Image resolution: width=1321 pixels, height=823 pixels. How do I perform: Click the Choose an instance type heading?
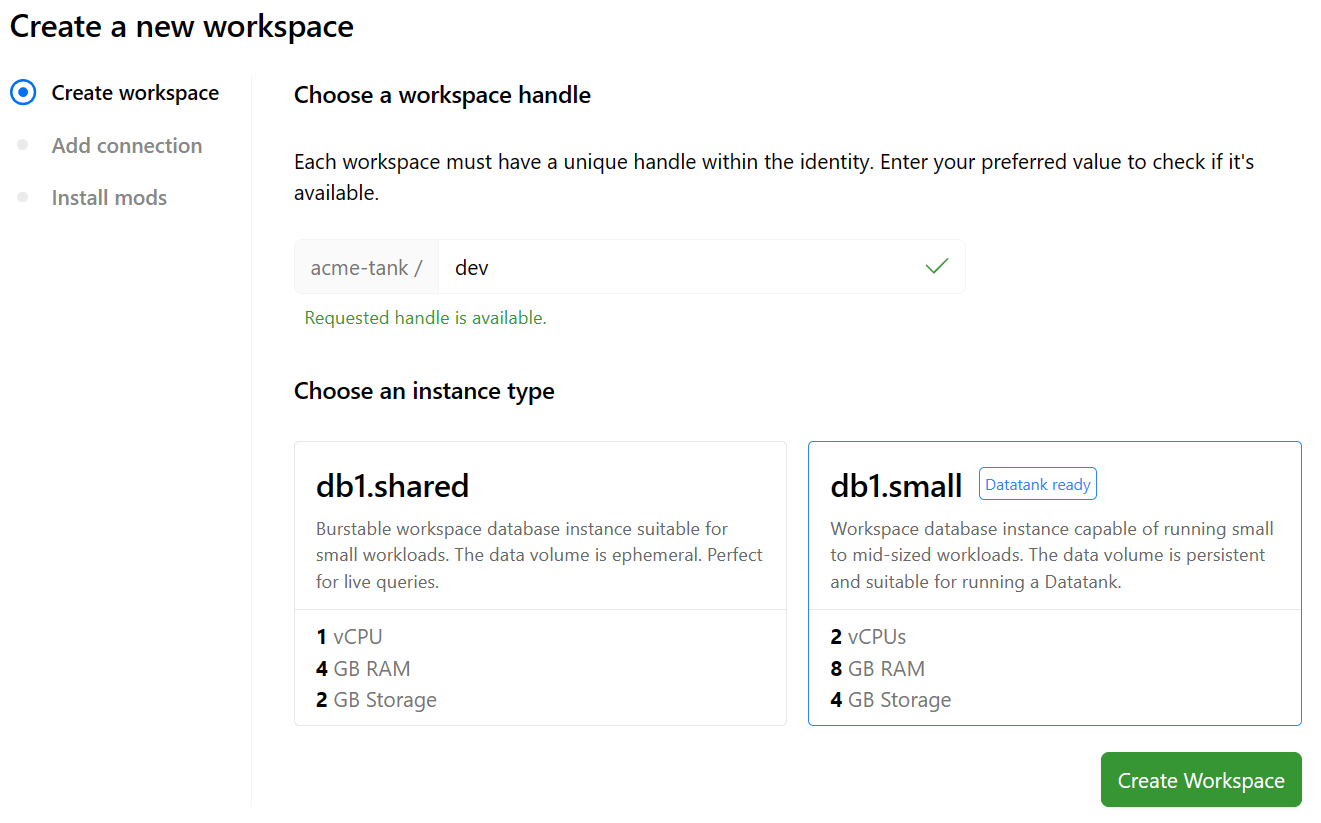(424, 391)
